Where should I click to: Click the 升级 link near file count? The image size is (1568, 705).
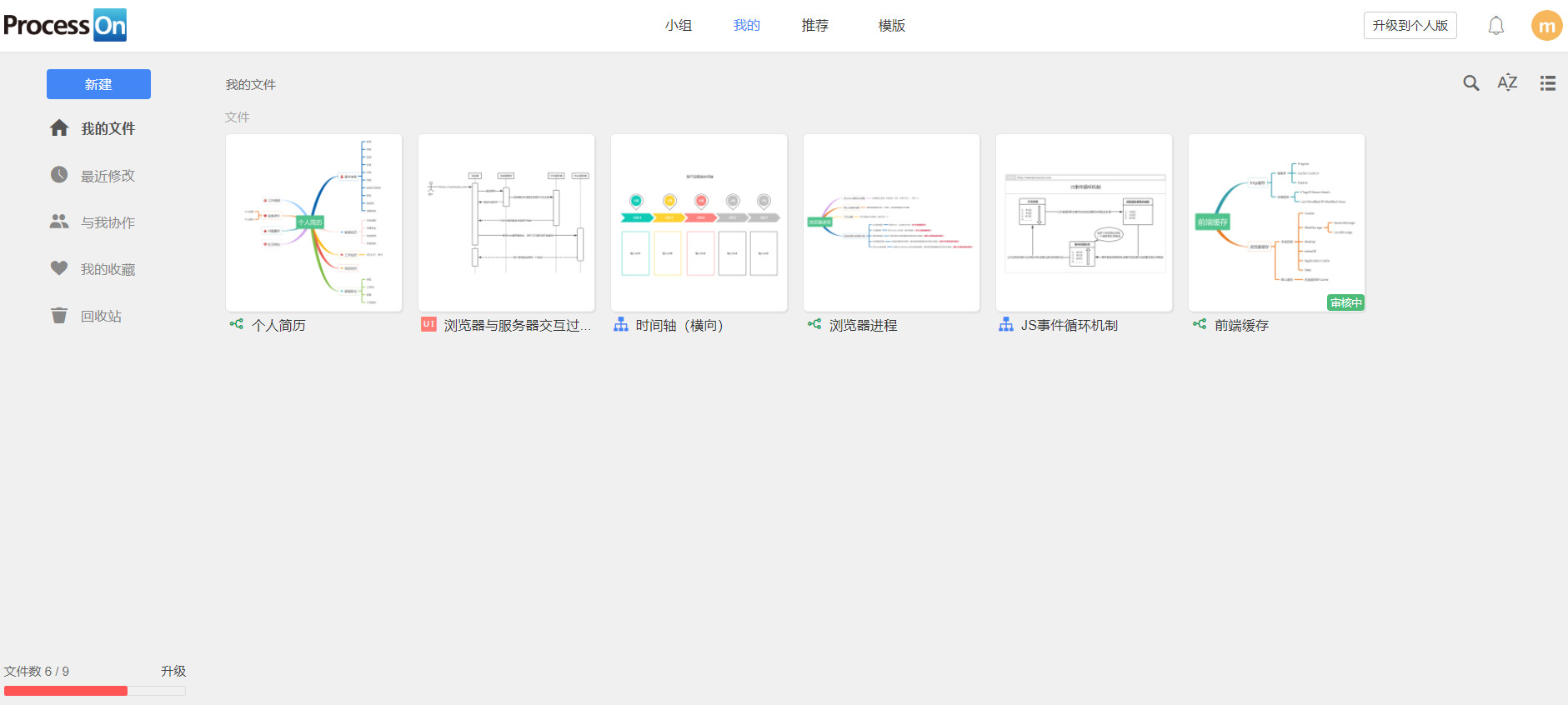pyautogui.click(x=173, y=671)
